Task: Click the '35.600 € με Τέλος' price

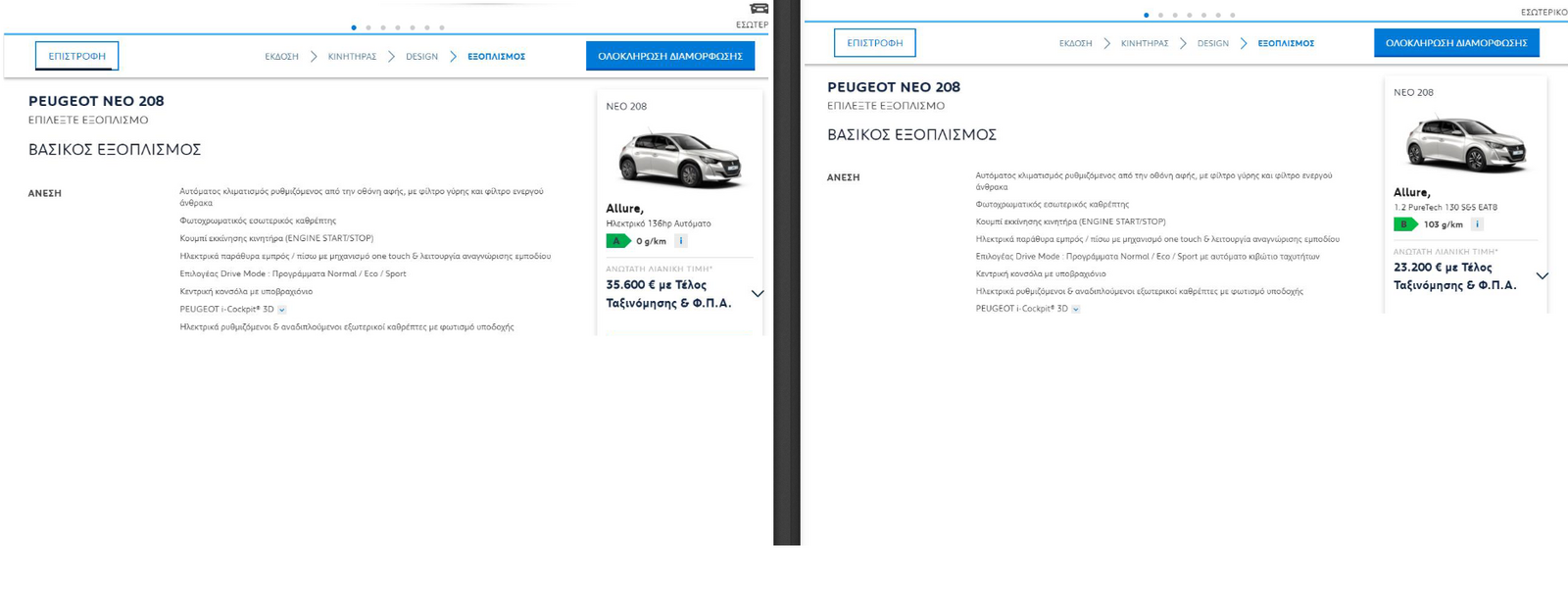Action: [656, 285]
